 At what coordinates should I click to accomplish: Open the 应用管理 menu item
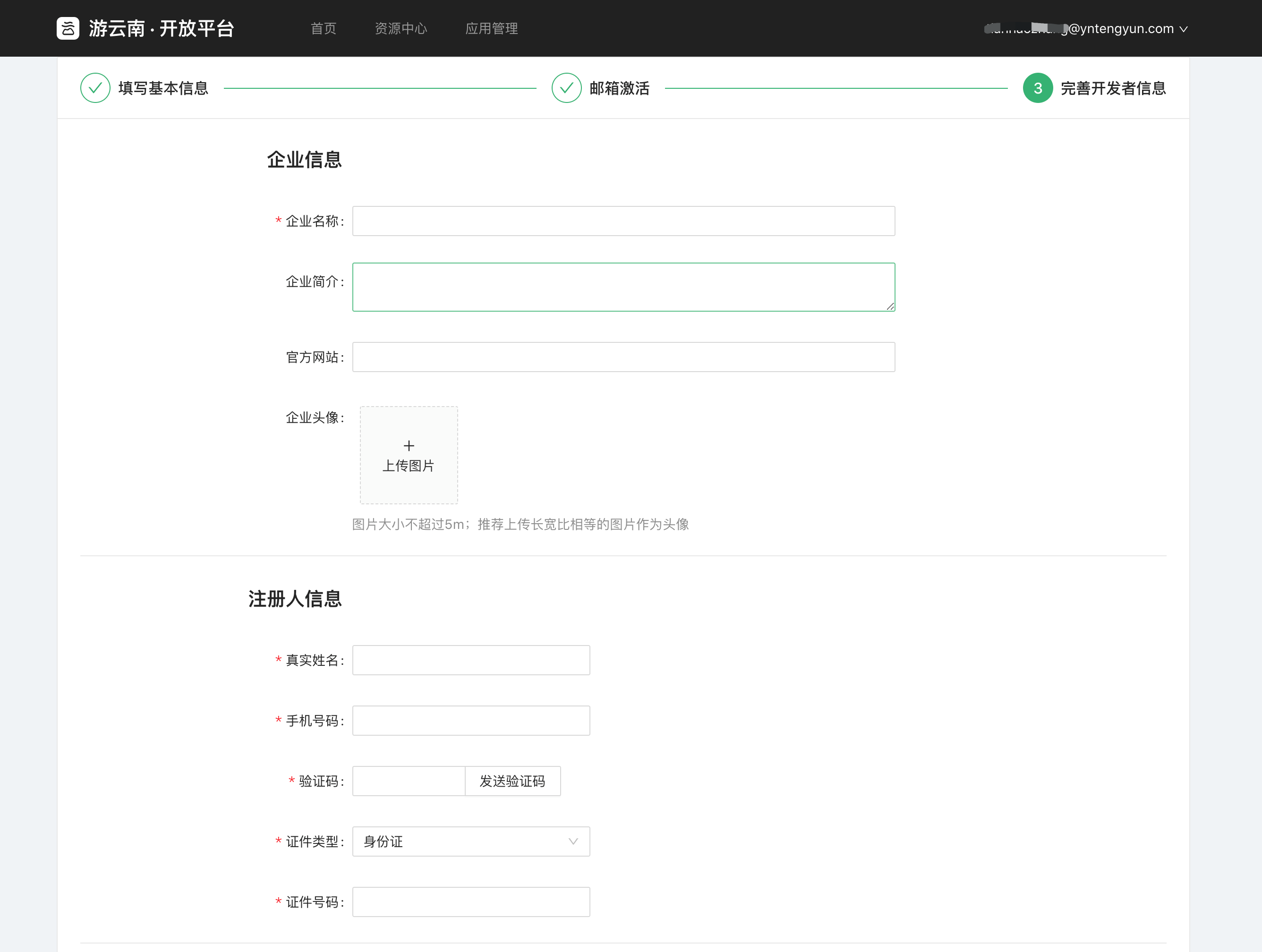click(x=491, y=28)
